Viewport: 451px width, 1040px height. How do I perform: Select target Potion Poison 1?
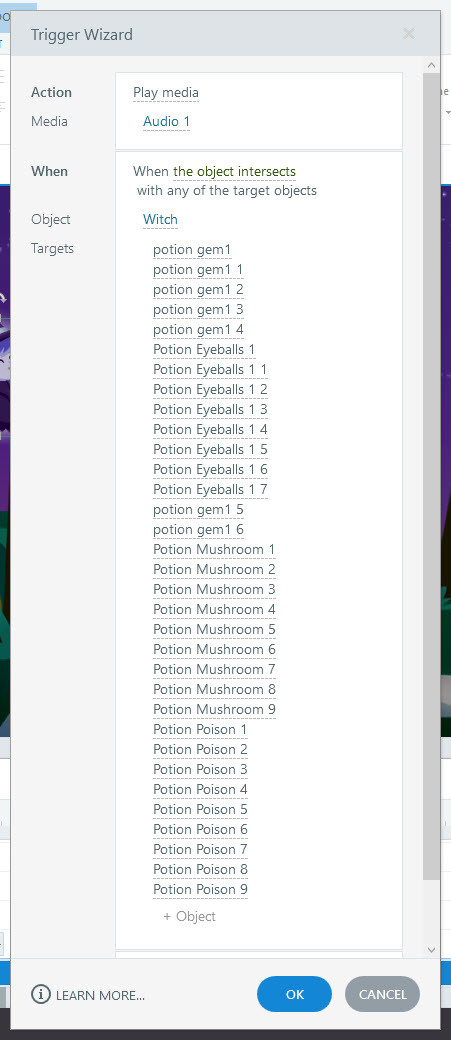[200, 730]
